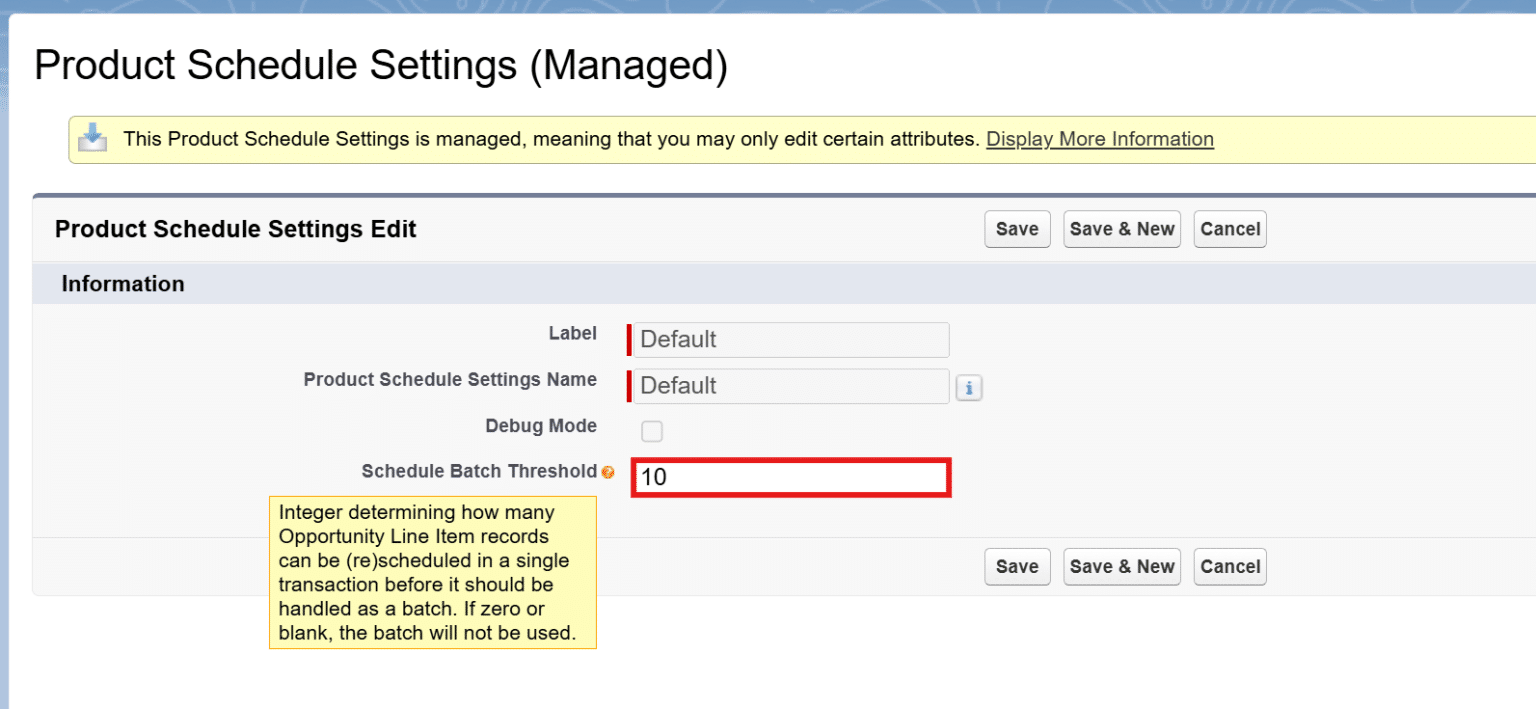The width and height of the screenshot is (1536, 709).
Task: Click the yellow batch threshold tooltip box
Action: tap(433, 572)
